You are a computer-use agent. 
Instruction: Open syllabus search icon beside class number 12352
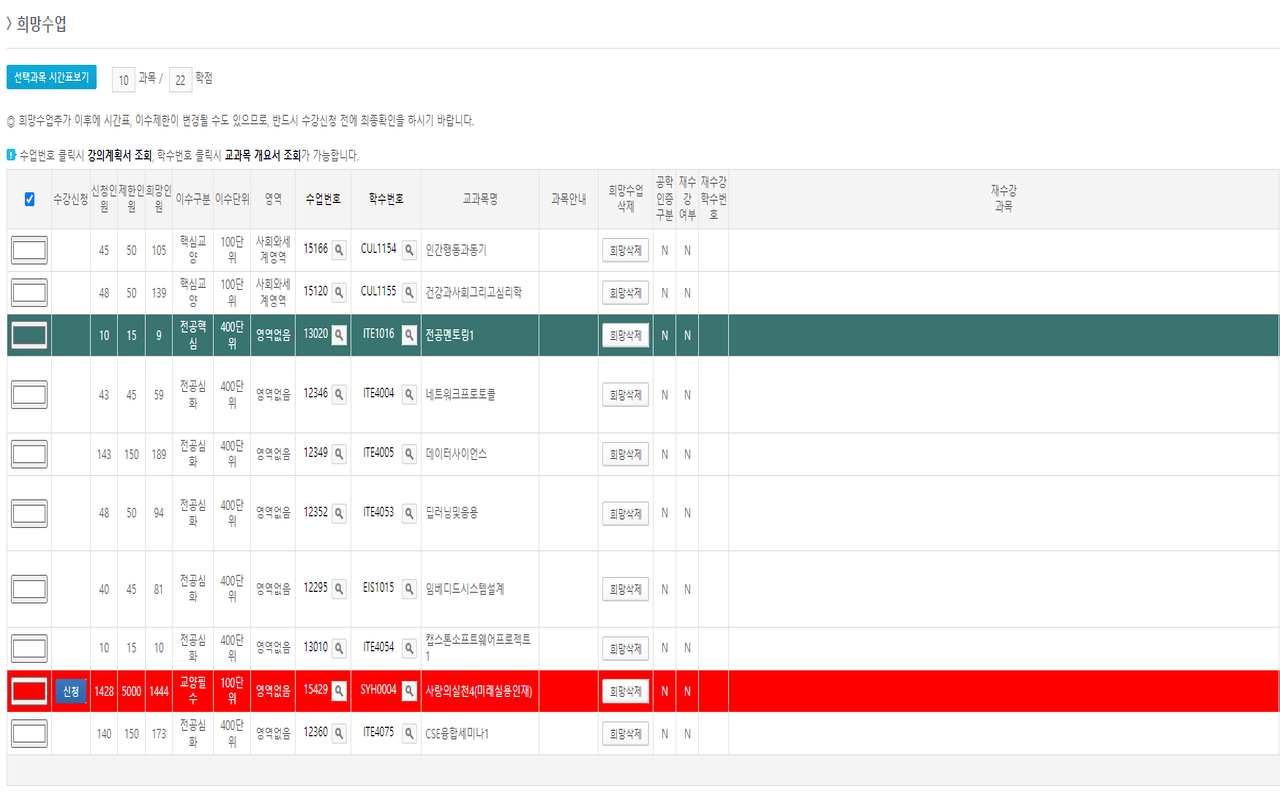pyautogui.click(x=339, y=513)
